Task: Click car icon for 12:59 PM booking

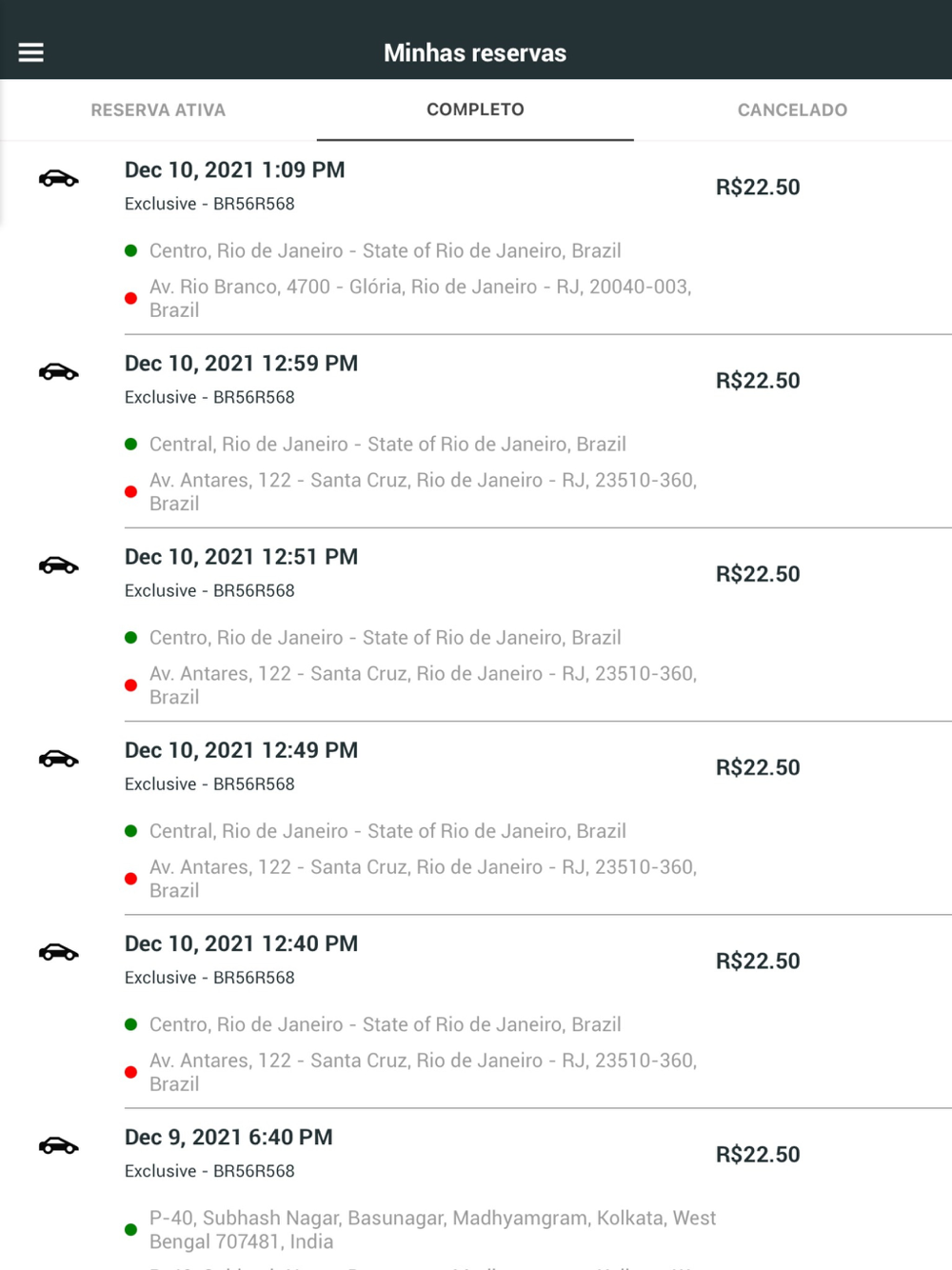Action: 58,372
